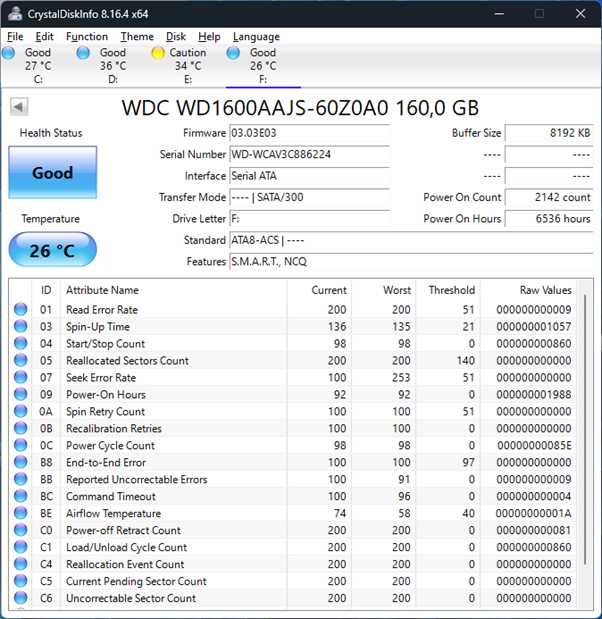Open the Language menu

pos(256,37)
